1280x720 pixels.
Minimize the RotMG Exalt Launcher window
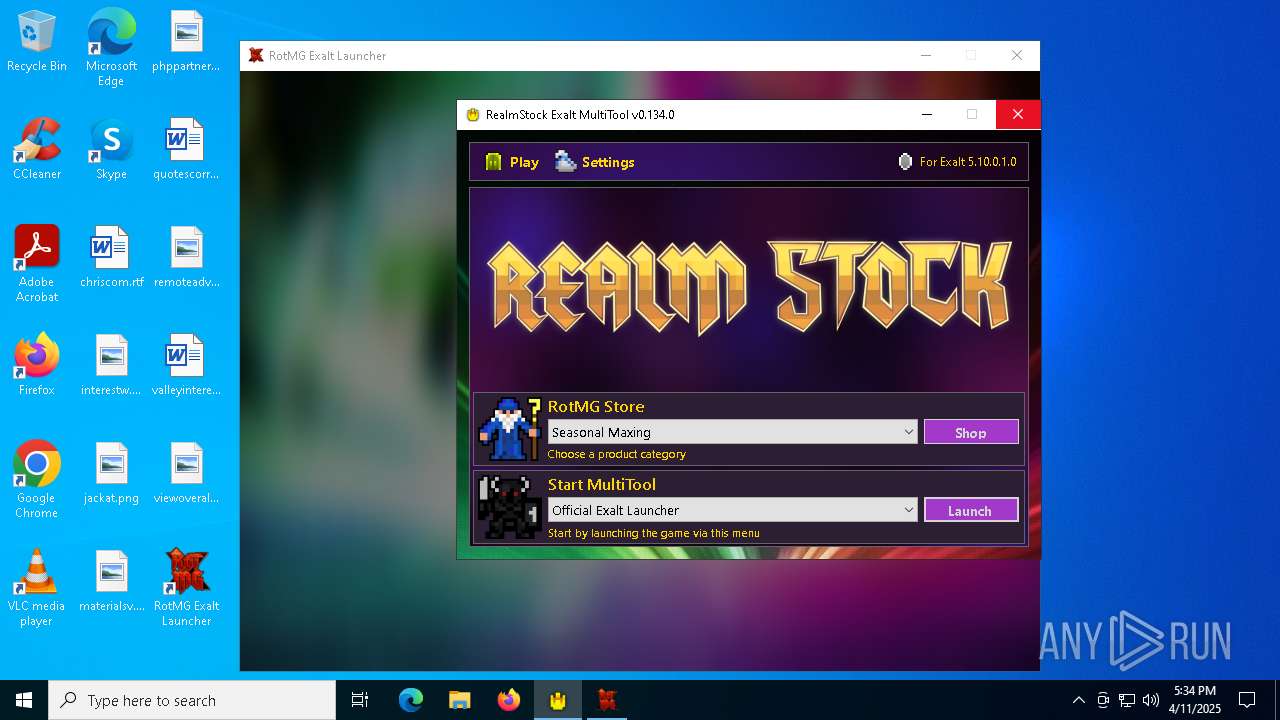click(x=926, y=56)
